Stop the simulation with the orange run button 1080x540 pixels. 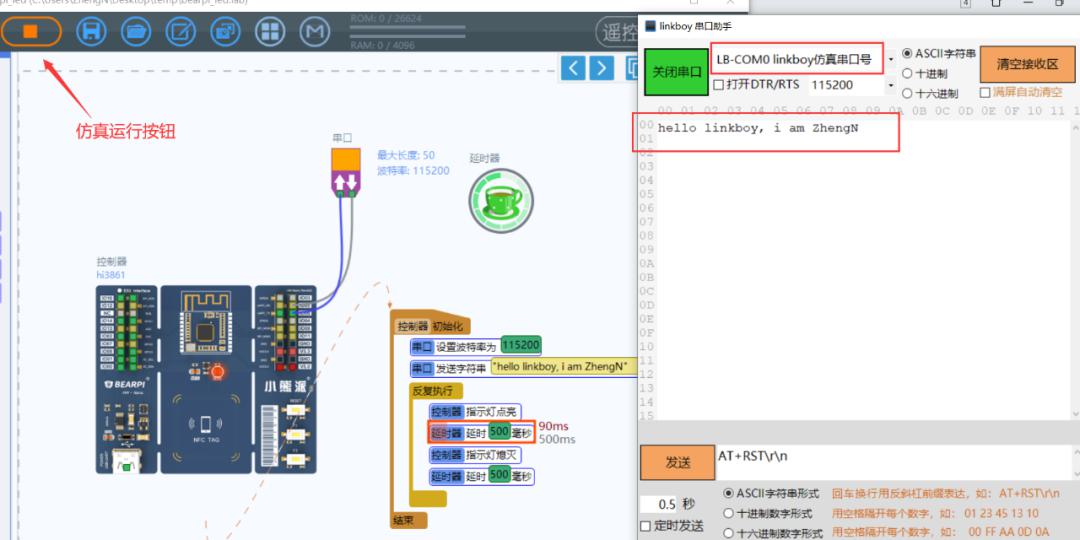[x=31, y=32]
